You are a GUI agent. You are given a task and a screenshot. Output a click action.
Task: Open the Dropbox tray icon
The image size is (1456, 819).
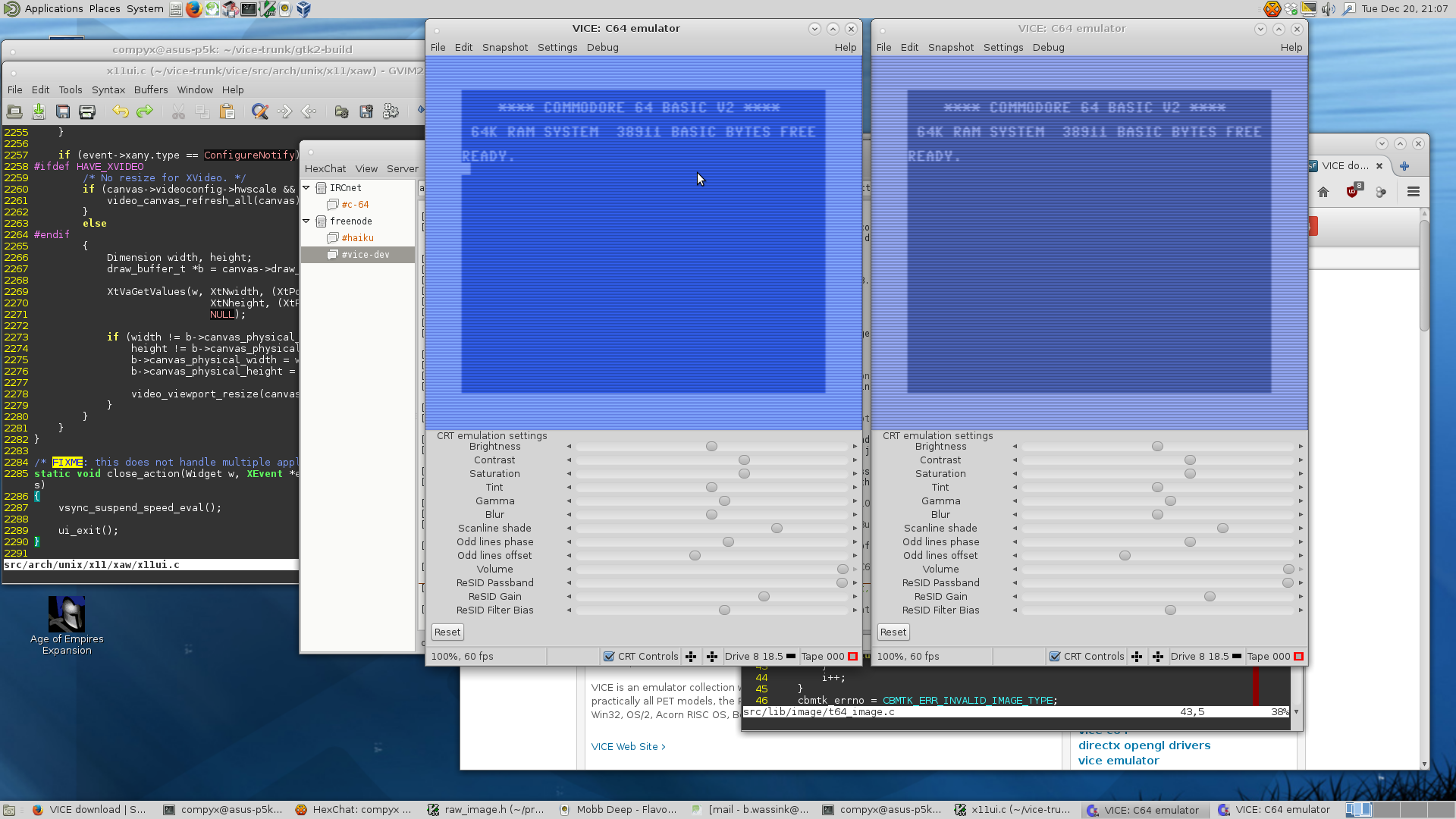1291,9
